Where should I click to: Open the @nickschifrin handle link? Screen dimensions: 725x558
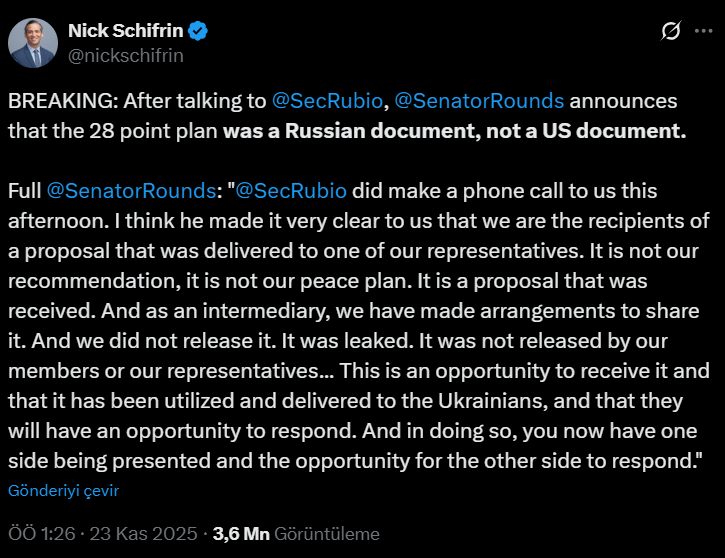pyautogui.click(x=125, y=56)
